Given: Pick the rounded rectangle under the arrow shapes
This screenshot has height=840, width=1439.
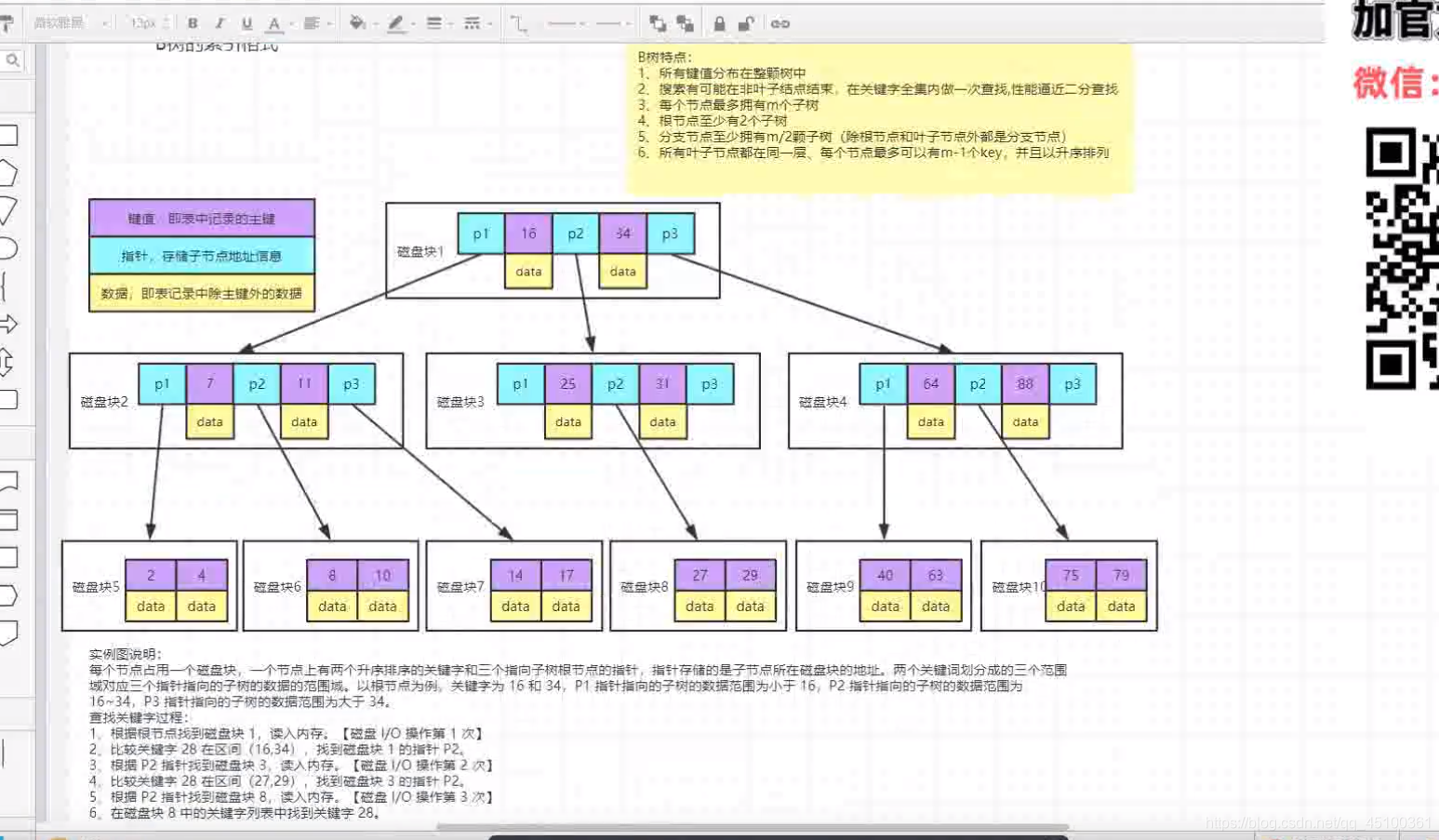Looking at the screenshot, I should tap(8, 400).
